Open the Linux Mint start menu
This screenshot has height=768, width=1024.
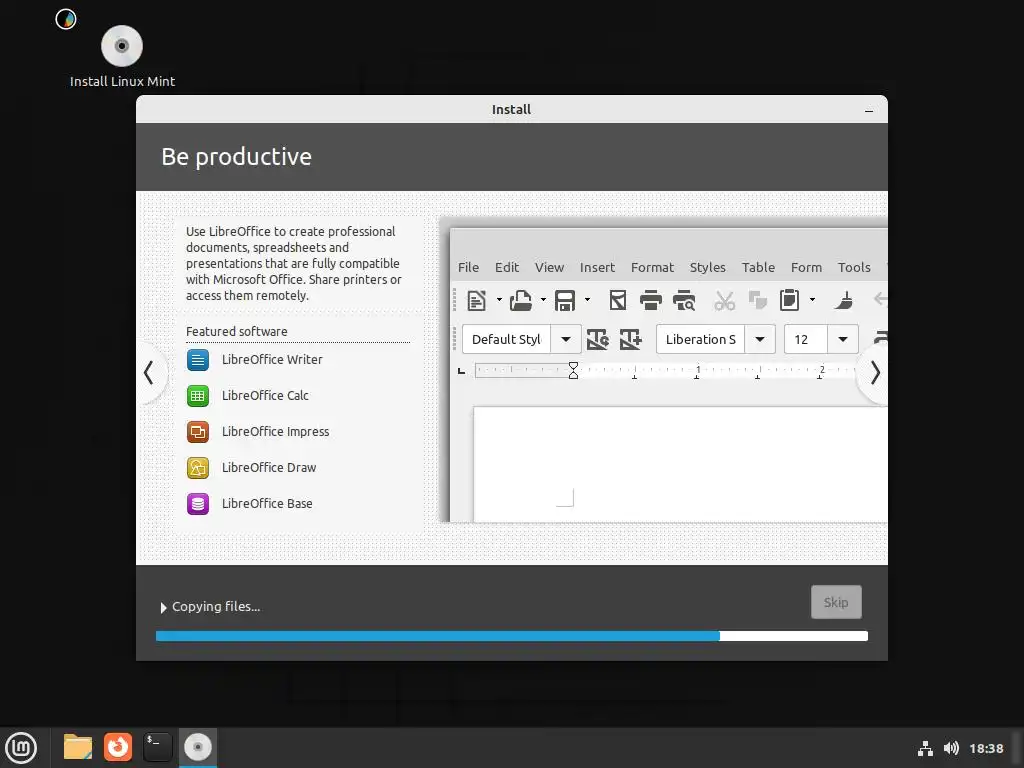(x=21, y=748)
